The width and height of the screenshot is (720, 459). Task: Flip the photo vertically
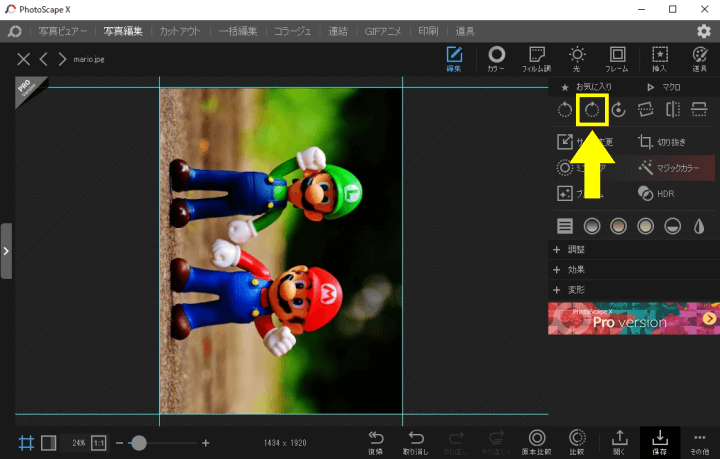pyautogui.click(x=699, y=110)
